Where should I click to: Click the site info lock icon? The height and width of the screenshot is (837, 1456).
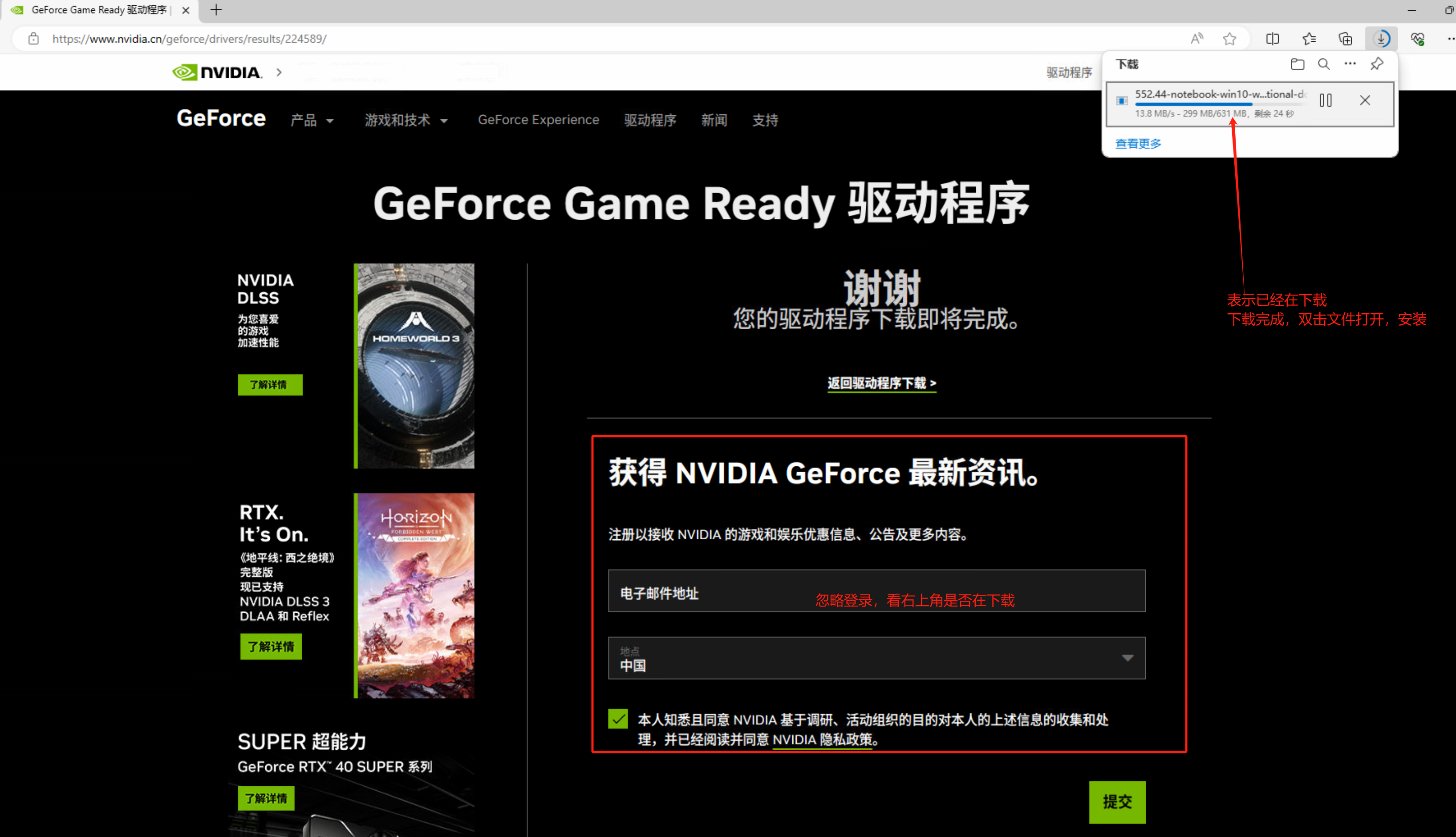pos(33,39)
